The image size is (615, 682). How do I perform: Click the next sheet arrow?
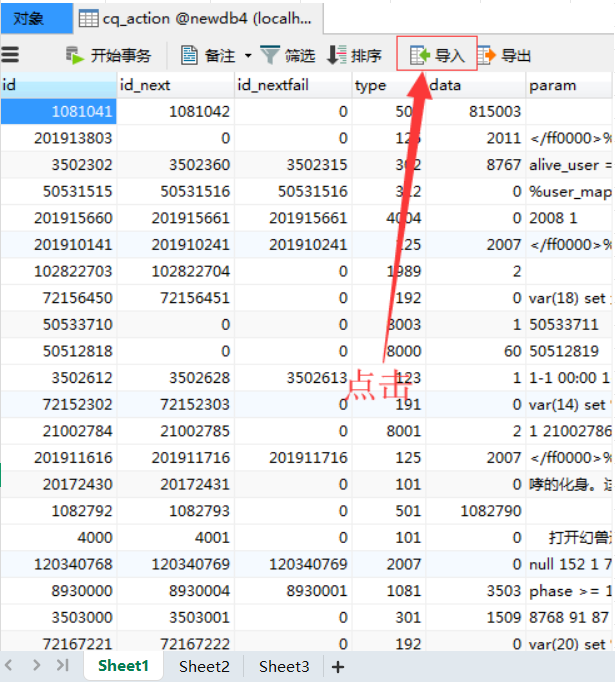[x=37, y=665]
